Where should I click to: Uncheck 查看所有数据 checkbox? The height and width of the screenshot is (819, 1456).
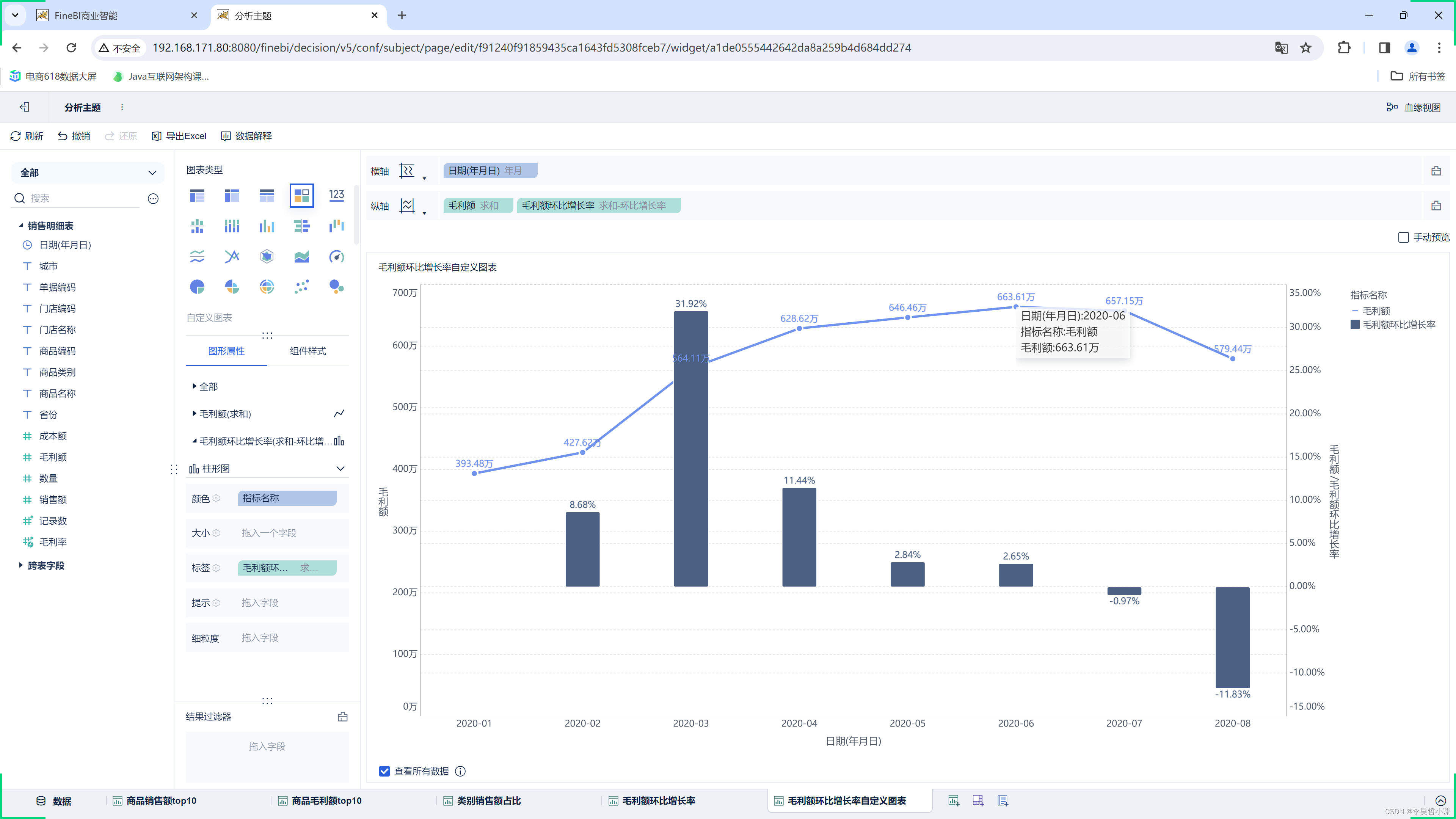[x=384, y=771]
